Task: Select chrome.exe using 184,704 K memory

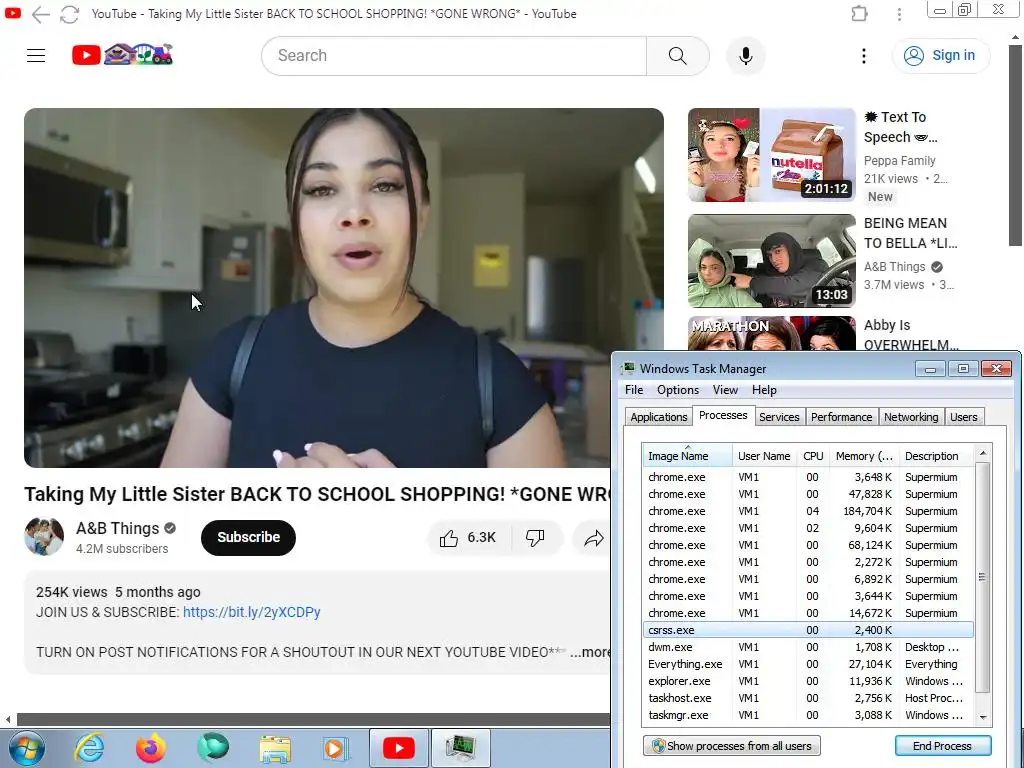Action: [x=808, y=511]
